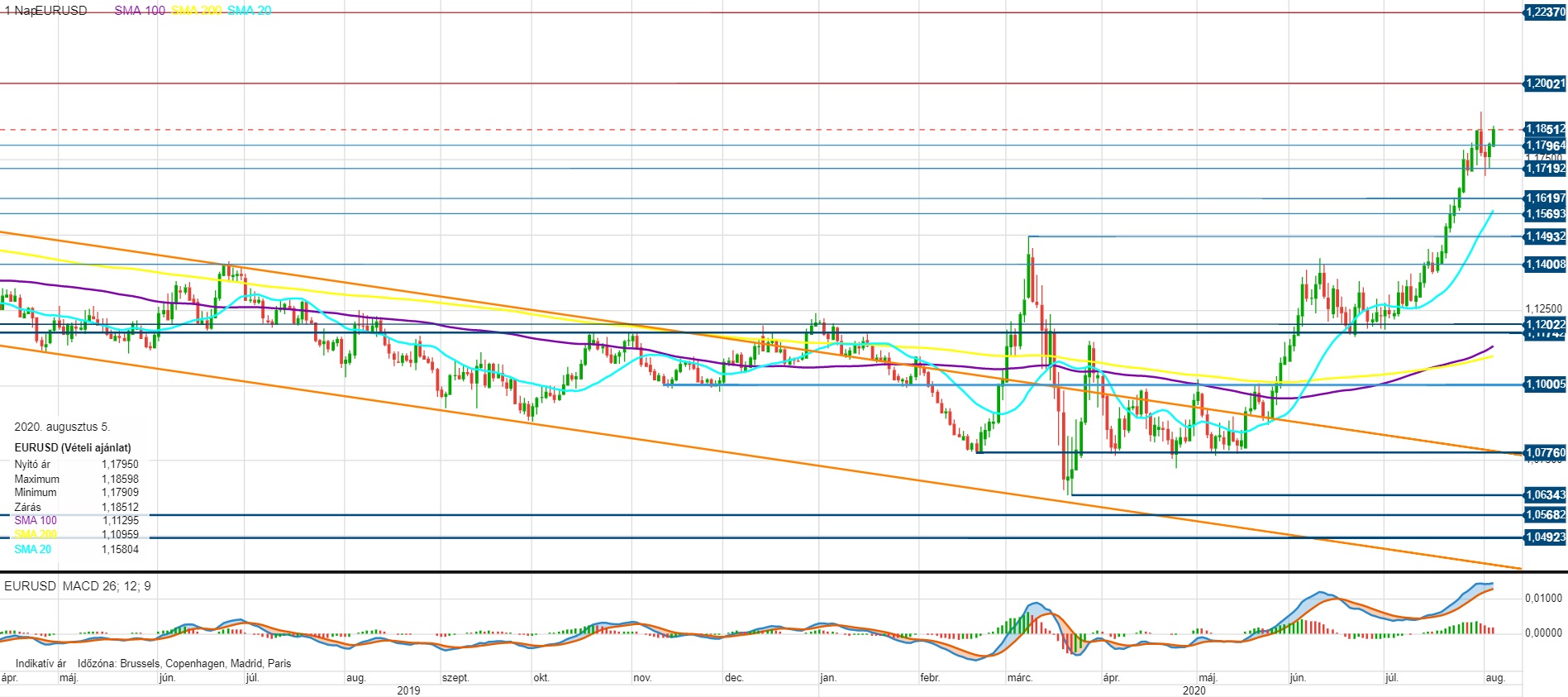Image resolution: width=1568 pixels, height=697 pixels.
Task: Click the 1,15693 price level label
Action: [x=1545, y=213]
